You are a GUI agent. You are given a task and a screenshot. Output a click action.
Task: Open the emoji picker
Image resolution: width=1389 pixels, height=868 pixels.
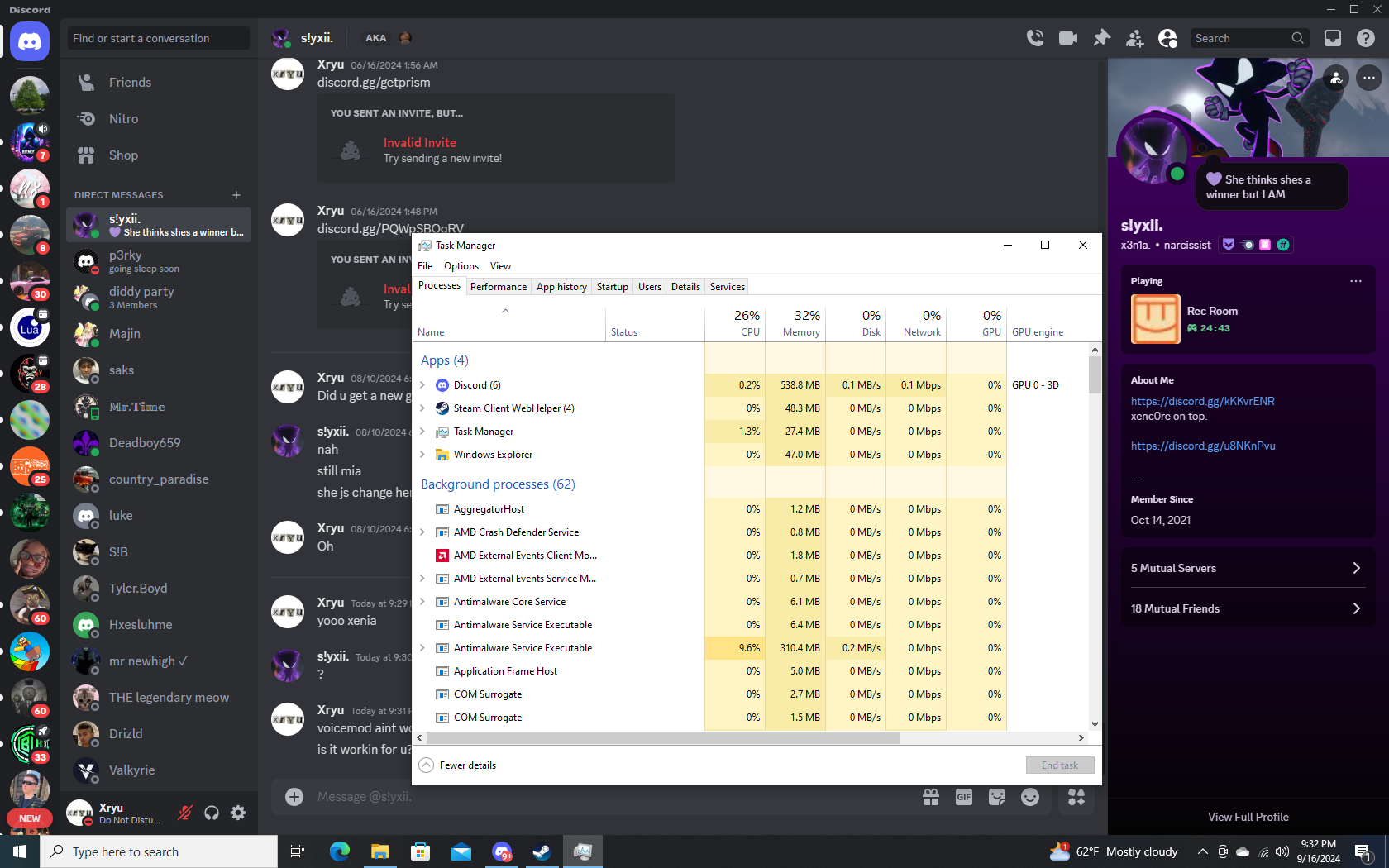[x=1030, y=797]
